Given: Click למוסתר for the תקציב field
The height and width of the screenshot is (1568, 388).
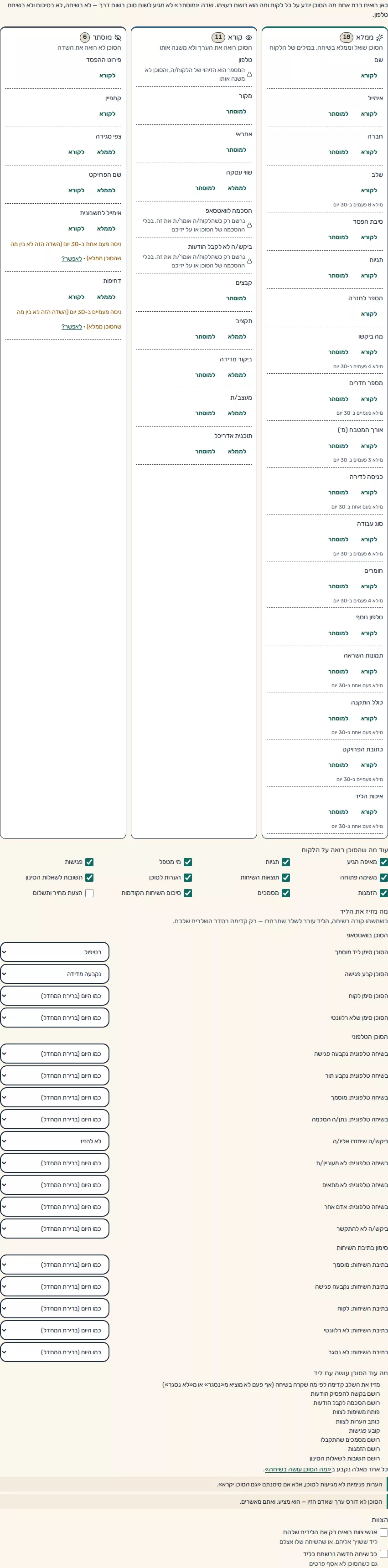Looking at the screenshot, I should (205, 337).
